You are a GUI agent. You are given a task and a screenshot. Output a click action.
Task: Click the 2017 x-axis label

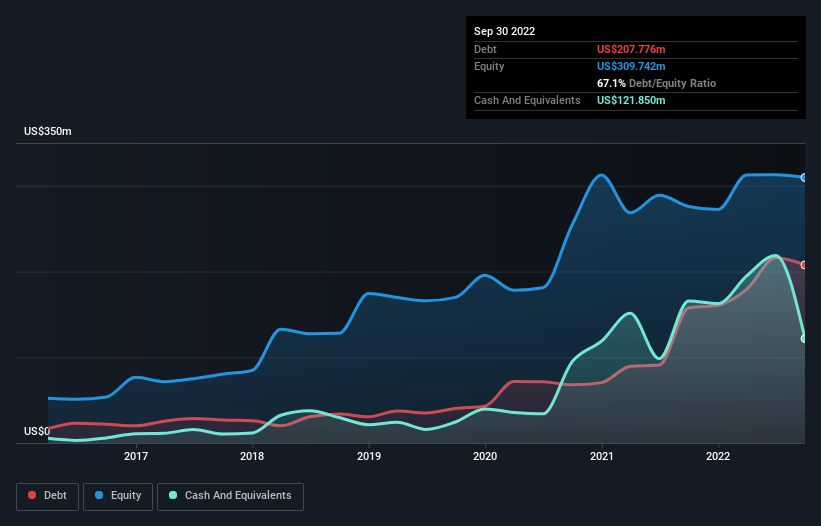(136, 456)
